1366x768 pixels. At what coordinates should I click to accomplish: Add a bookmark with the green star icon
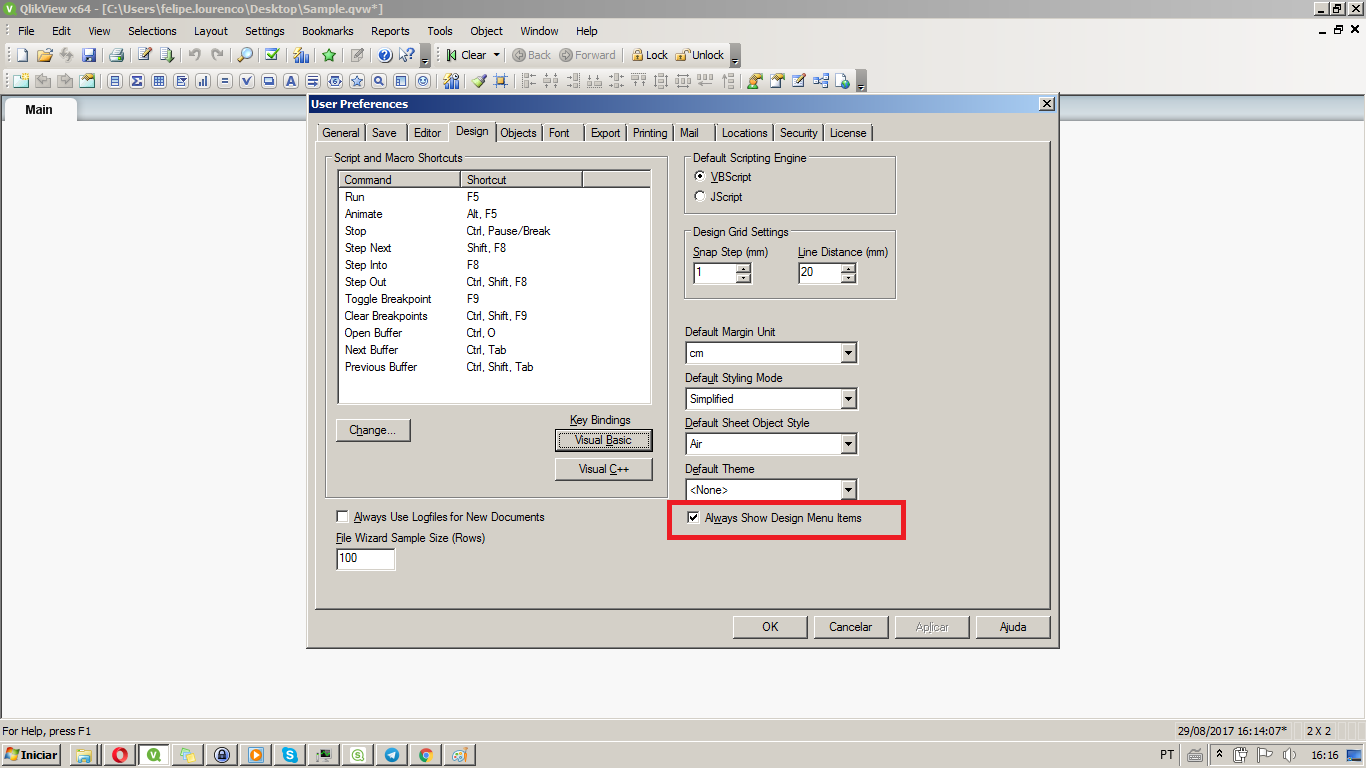(328, 55)
